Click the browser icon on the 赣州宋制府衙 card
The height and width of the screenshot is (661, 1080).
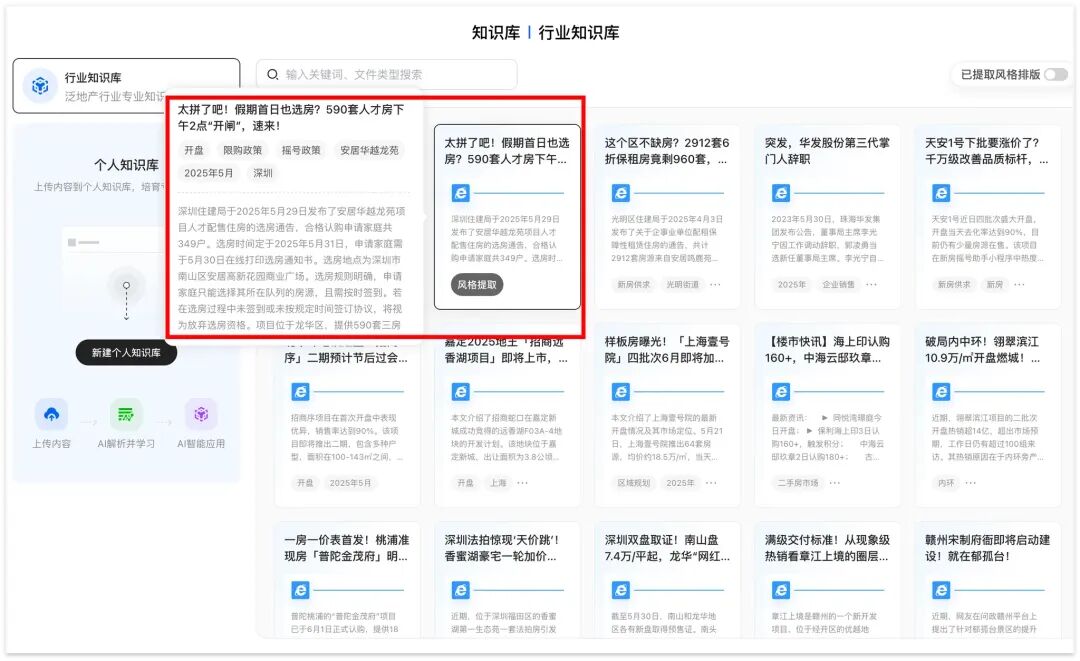click(941, 590)
